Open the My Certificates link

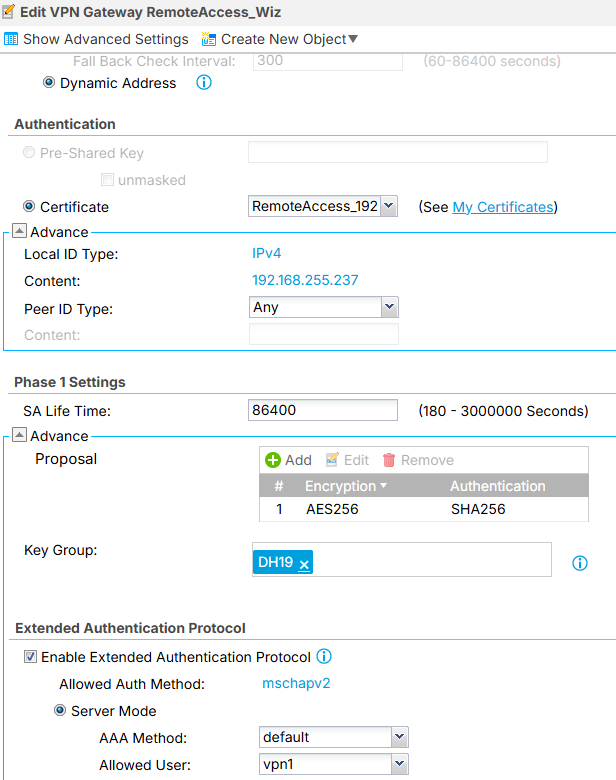tap(502, 207)
